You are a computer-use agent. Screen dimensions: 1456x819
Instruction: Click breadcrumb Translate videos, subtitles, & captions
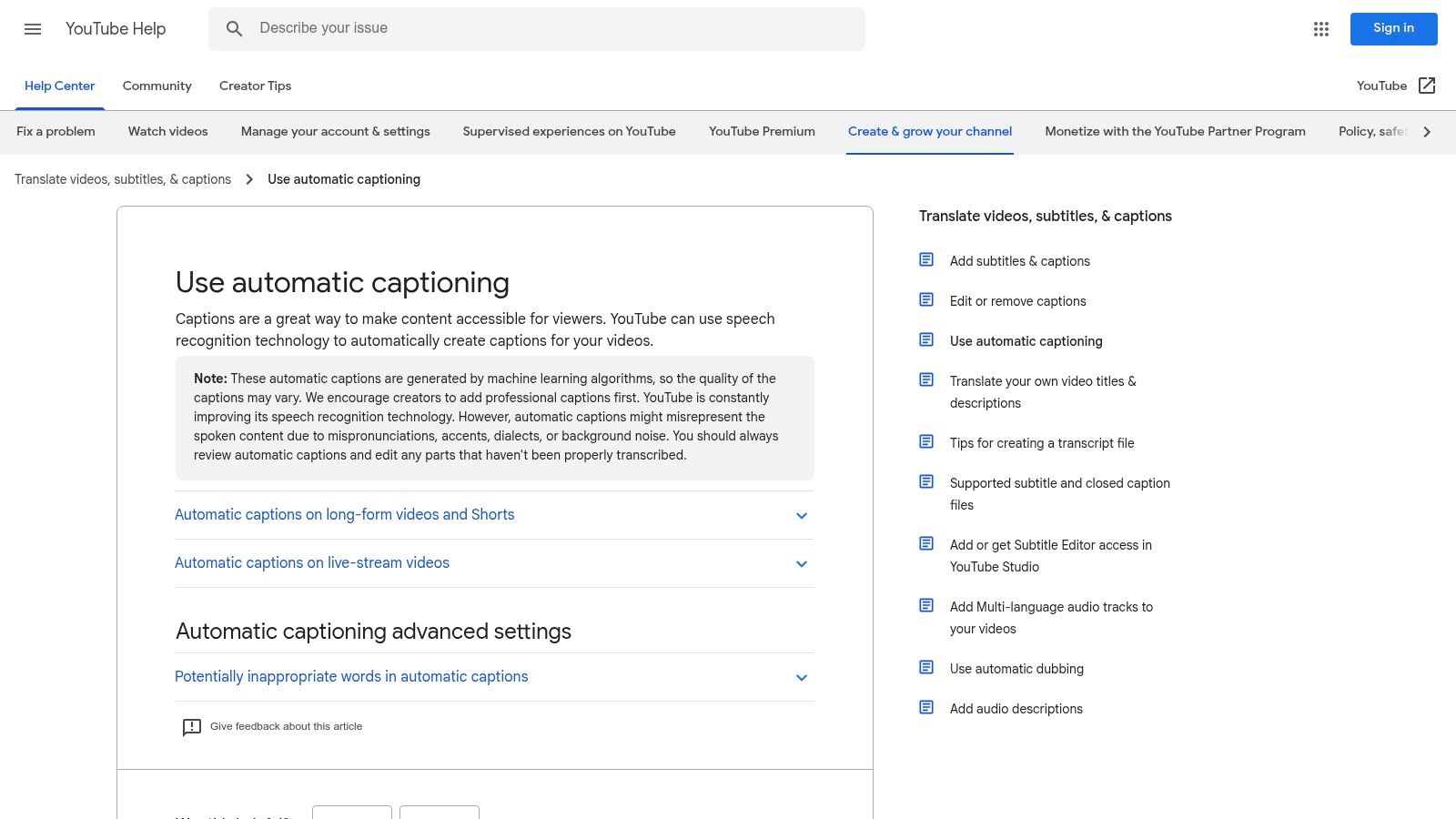[x=123, y=179]
